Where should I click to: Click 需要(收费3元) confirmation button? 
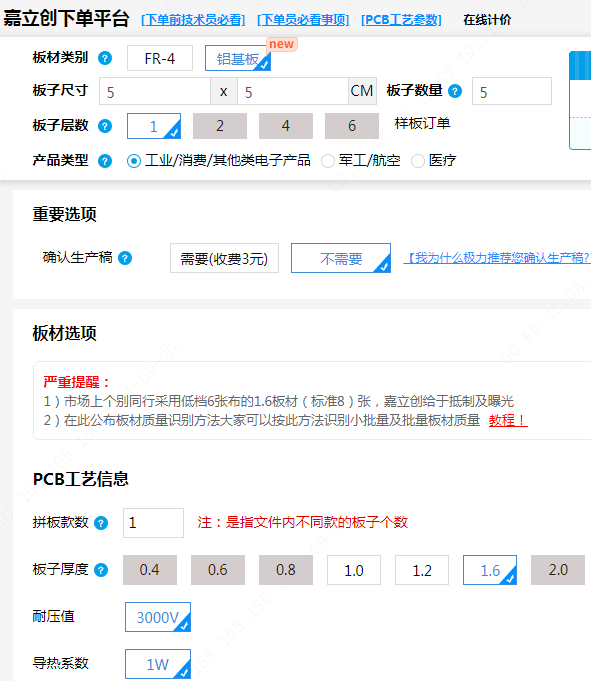[x=224, y=258]
